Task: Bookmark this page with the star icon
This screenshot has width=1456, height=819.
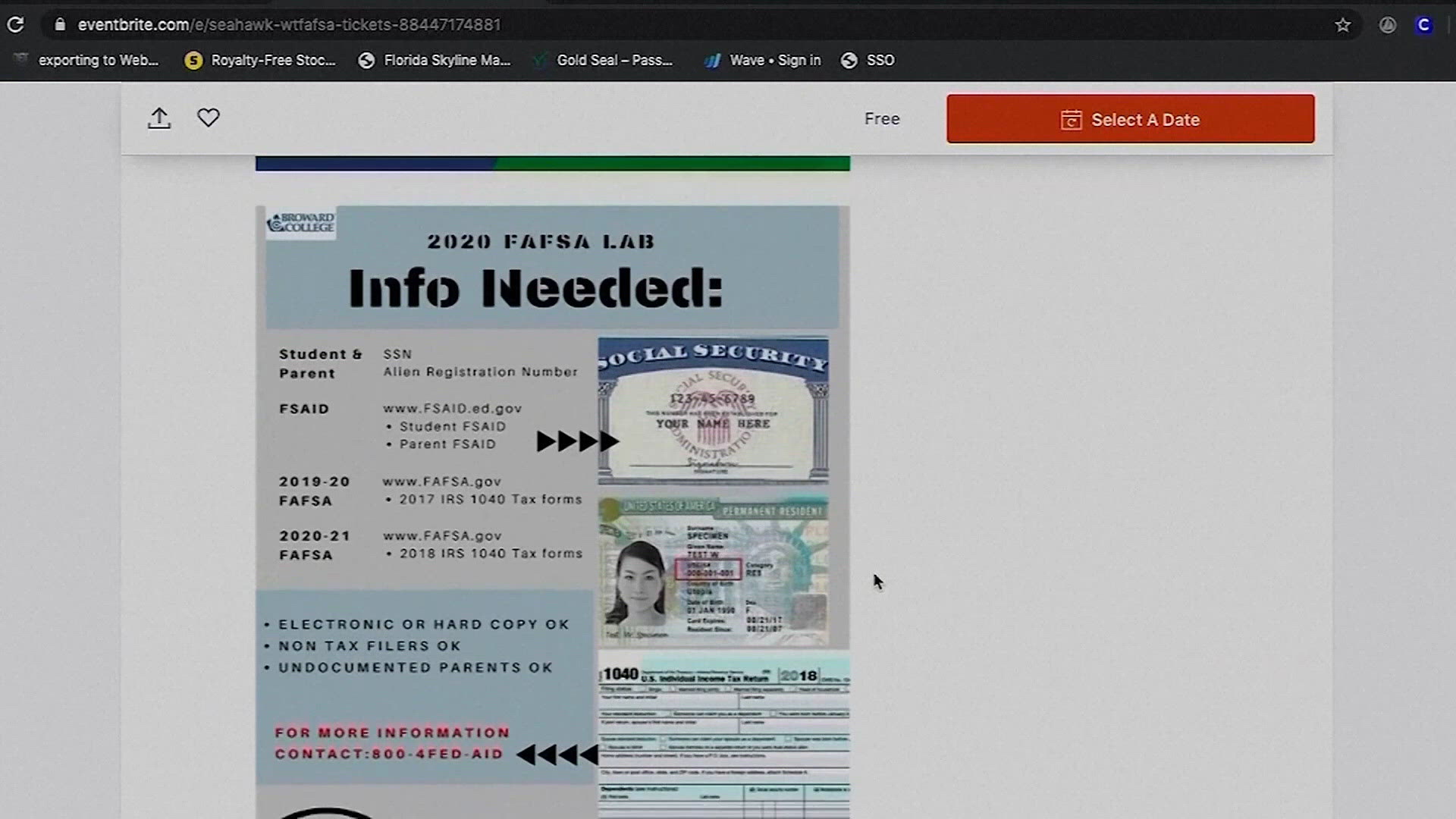Action: tap(1343, 25)
